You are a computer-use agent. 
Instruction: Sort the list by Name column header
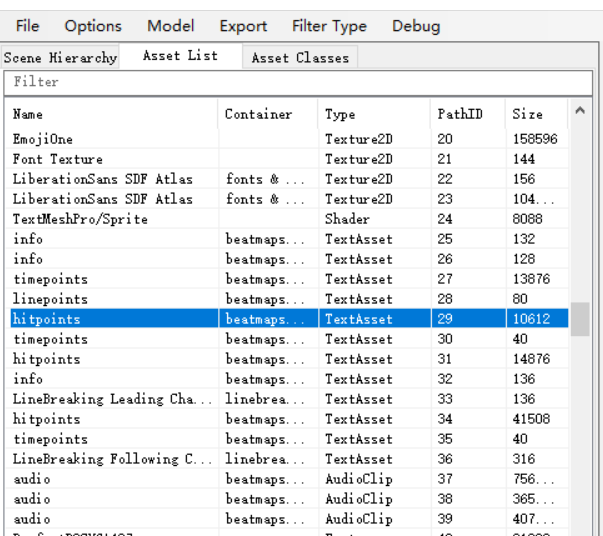(x=110, y=114)
